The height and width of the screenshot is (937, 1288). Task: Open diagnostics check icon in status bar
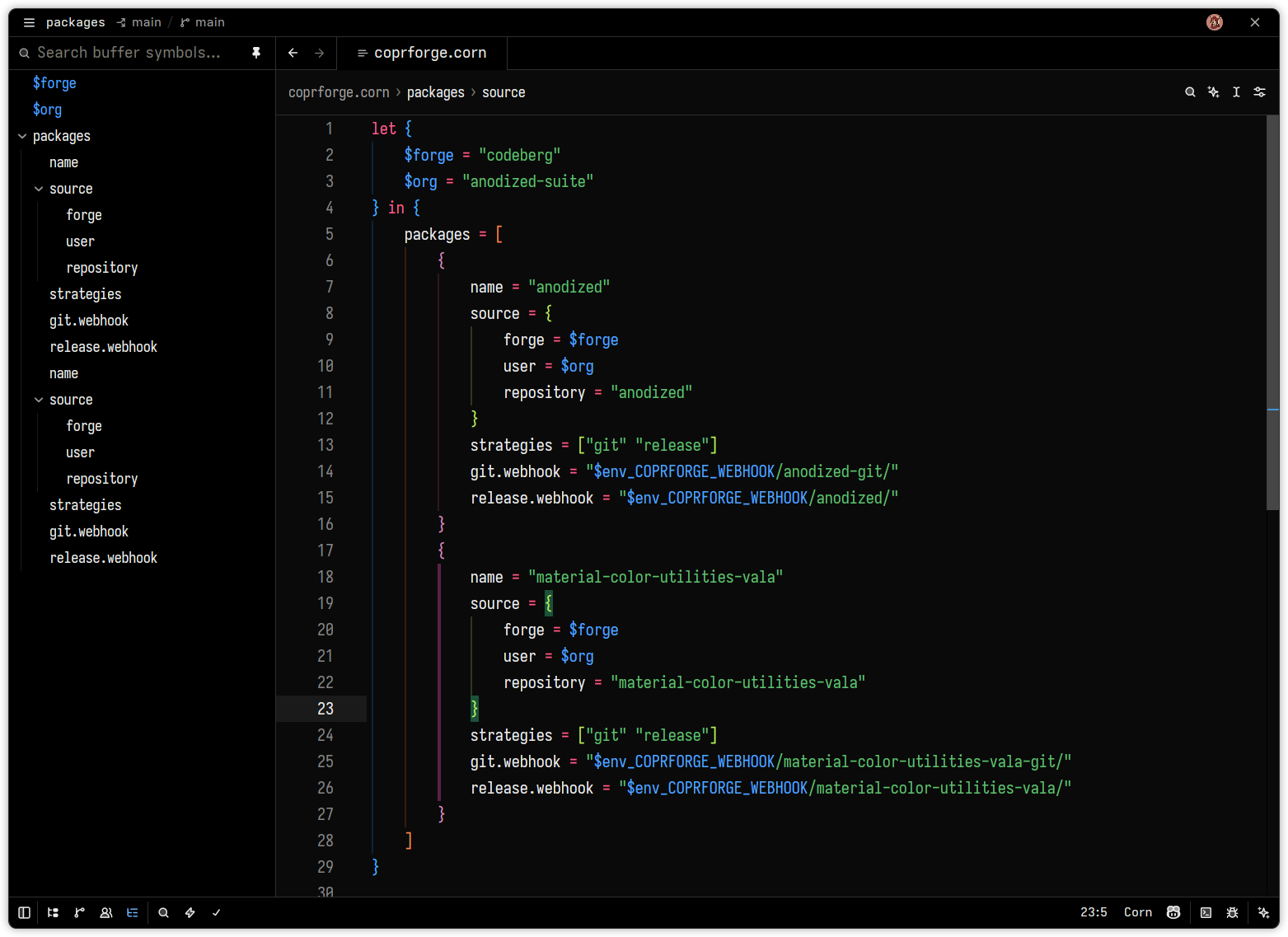click(217, 912)
